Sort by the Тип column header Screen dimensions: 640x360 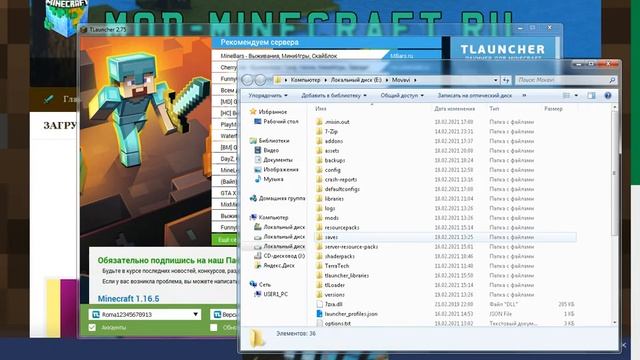(494, 109)
